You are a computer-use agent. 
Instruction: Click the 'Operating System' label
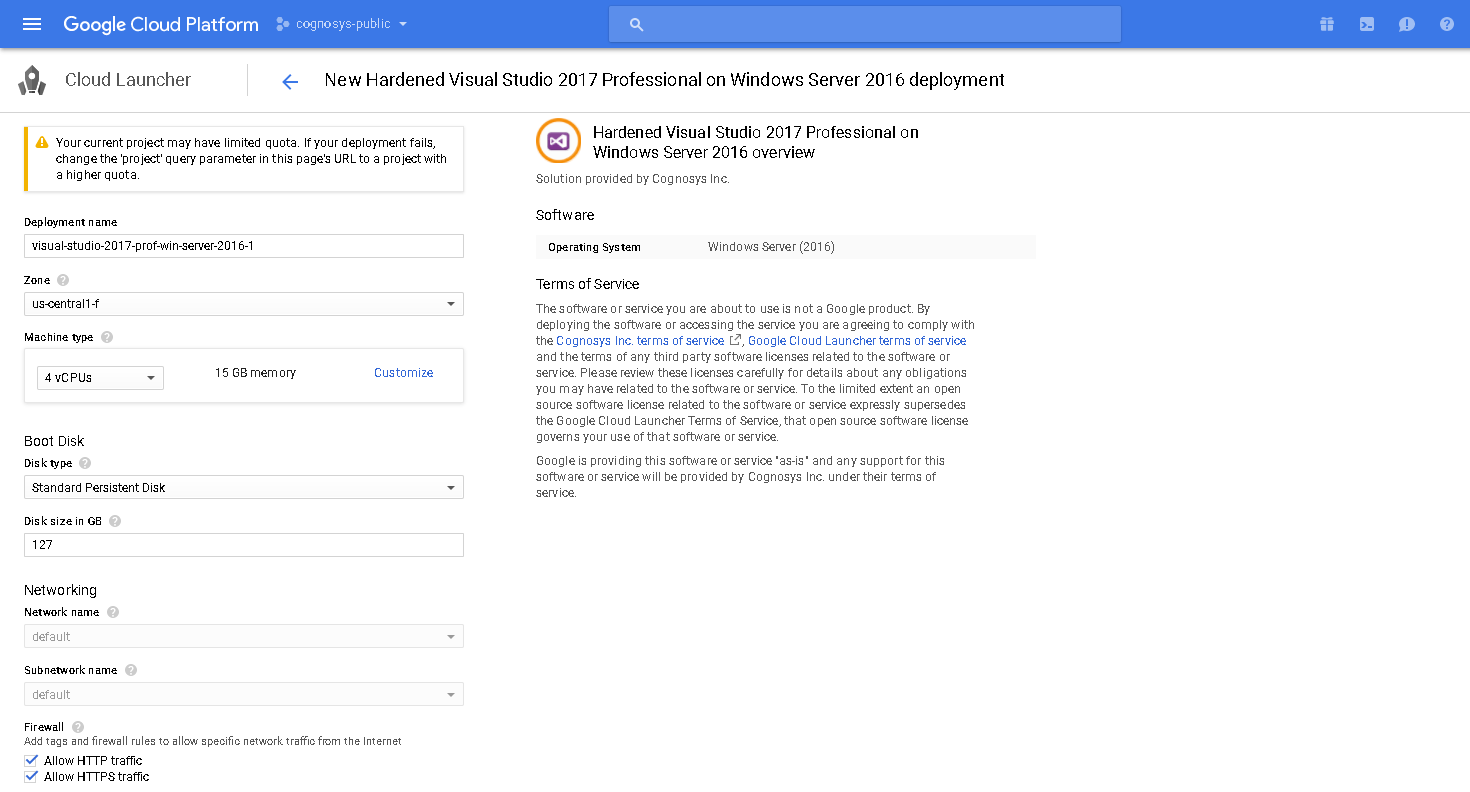[594, 247]
